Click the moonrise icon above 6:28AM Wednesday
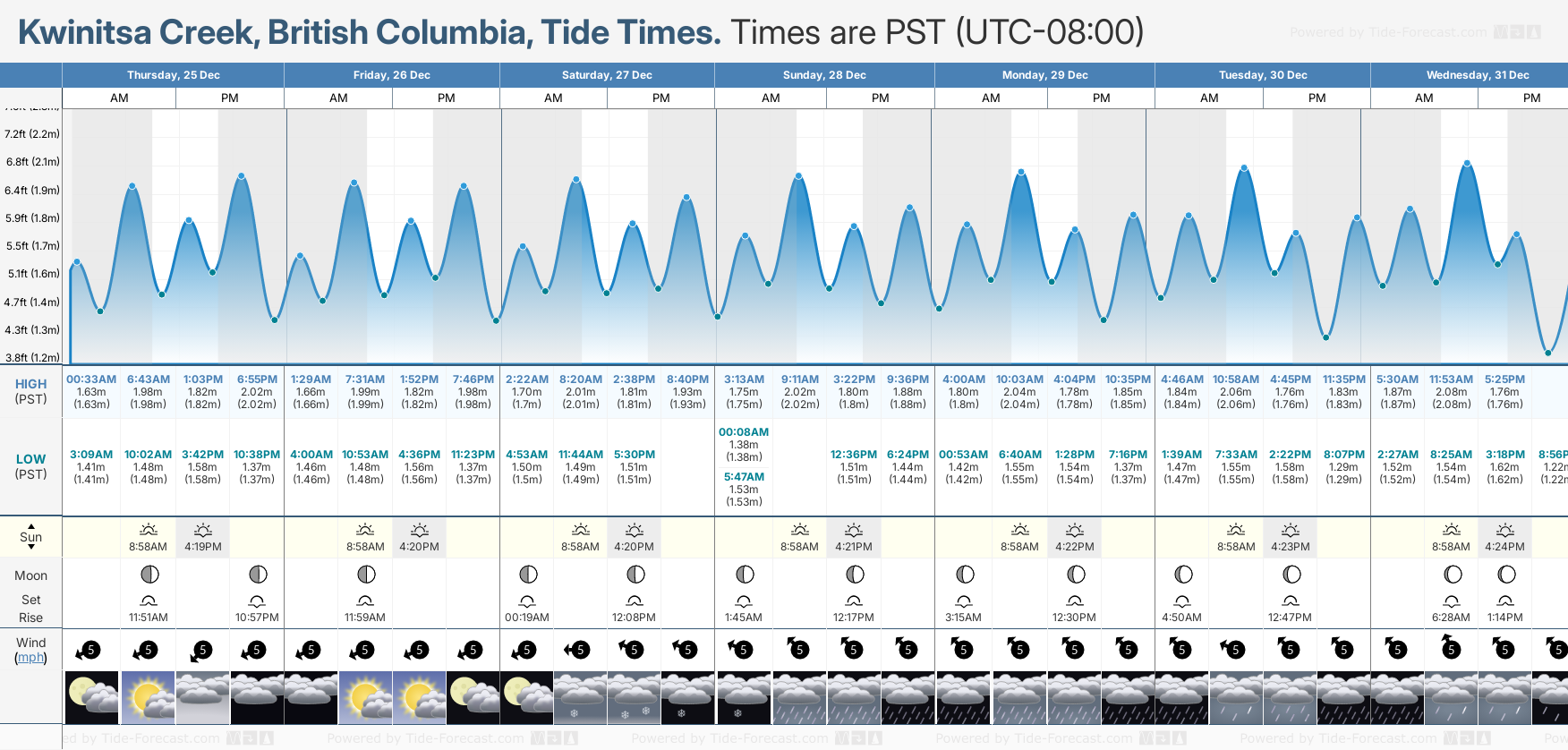The image size is (1568, 750). [x=1451, y=600]
